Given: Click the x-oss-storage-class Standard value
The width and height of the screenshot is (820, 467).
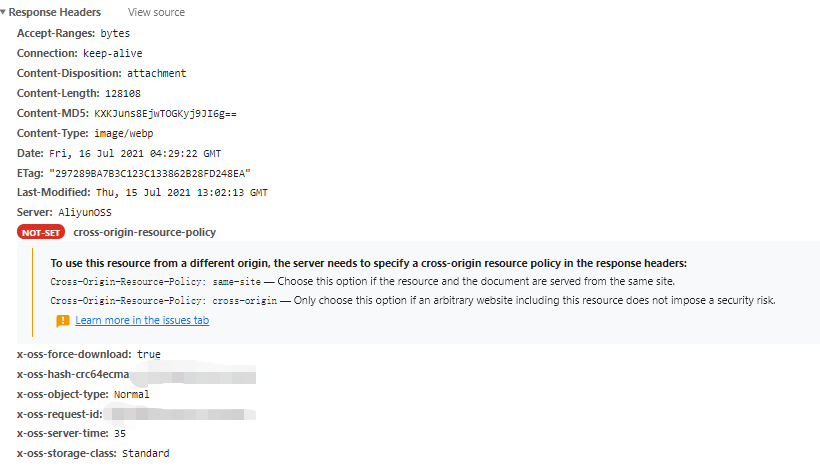Looking at the screenshot, I should [146, 453].
